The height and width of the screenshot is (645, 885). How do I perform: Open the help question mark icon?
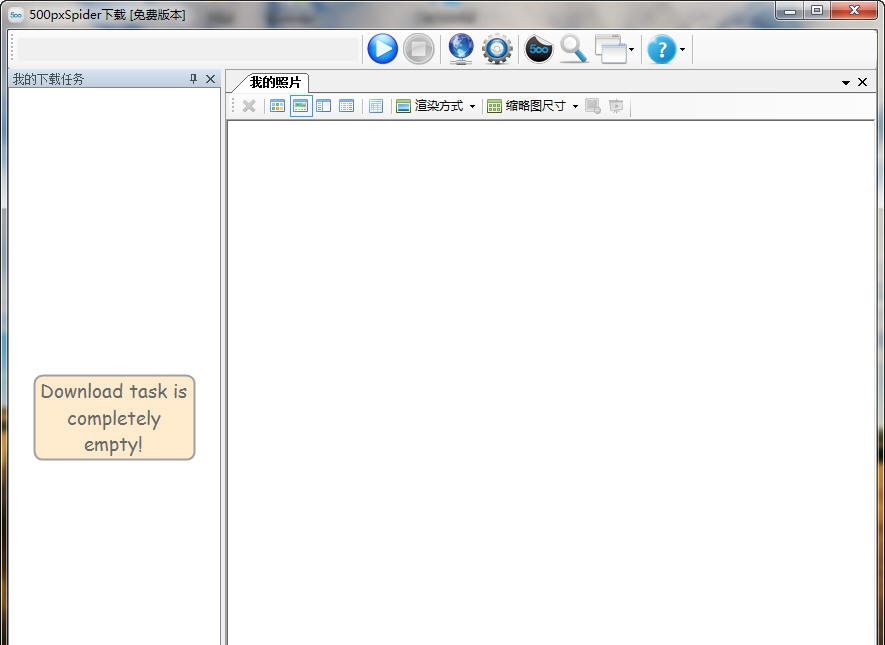tap(661, 48)
